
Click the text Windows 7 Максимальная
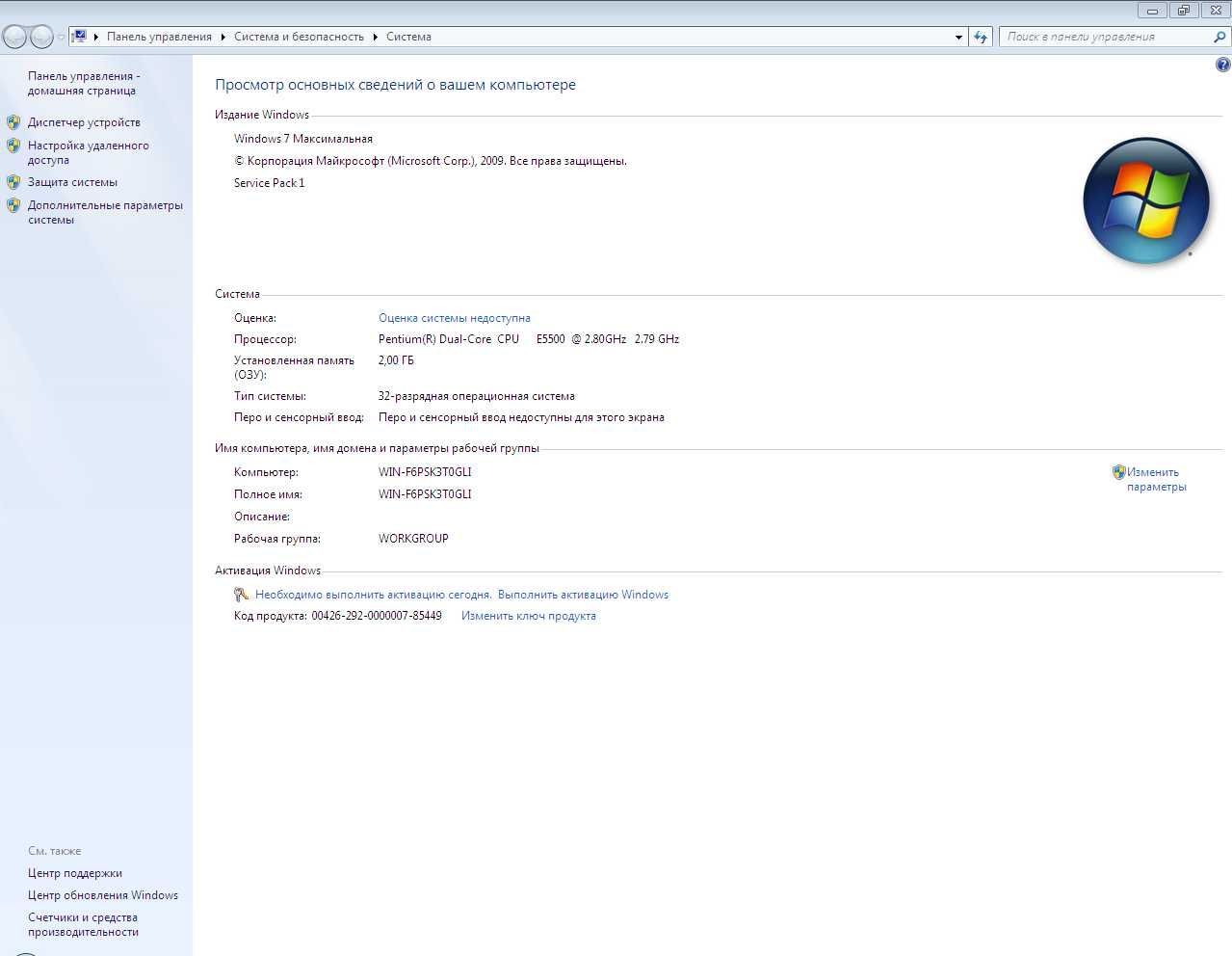point(303,139)
